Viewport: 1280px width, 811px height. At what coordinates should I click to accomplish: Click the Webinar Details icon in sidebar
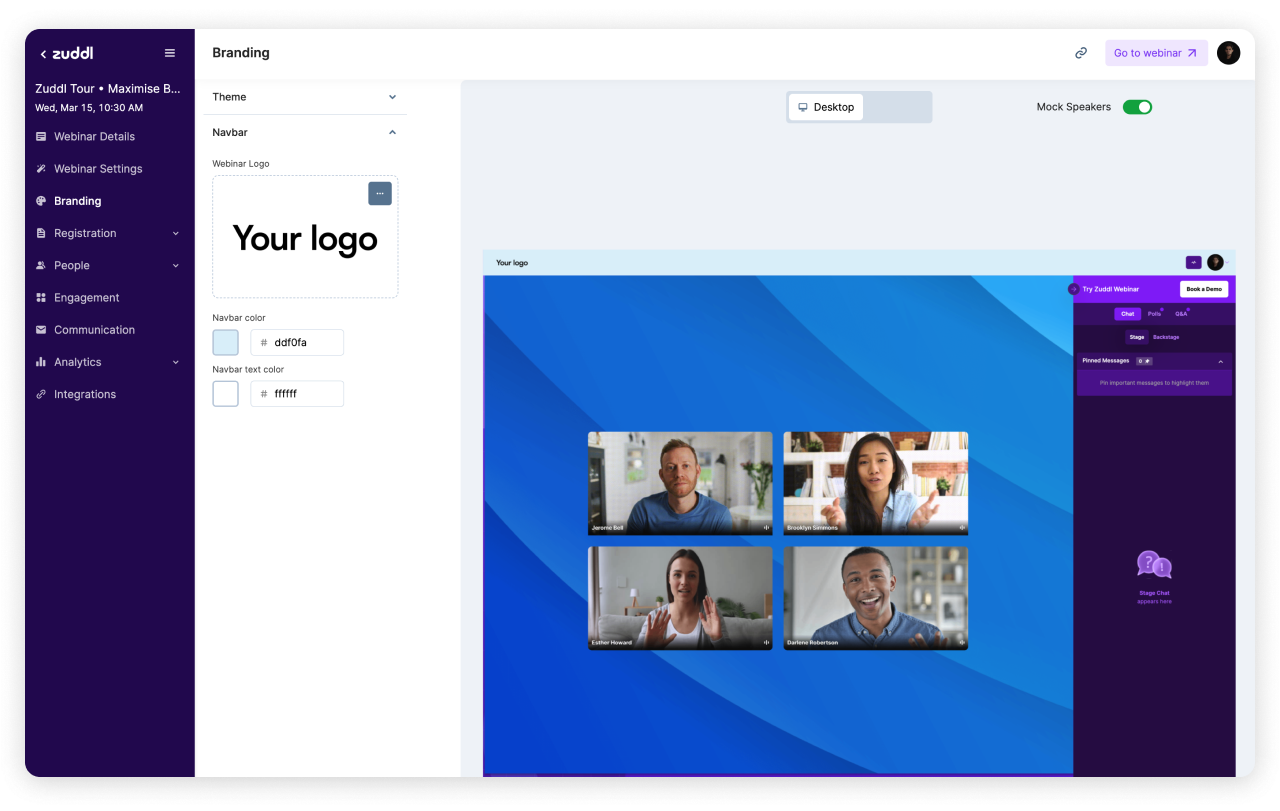point(41,136)
